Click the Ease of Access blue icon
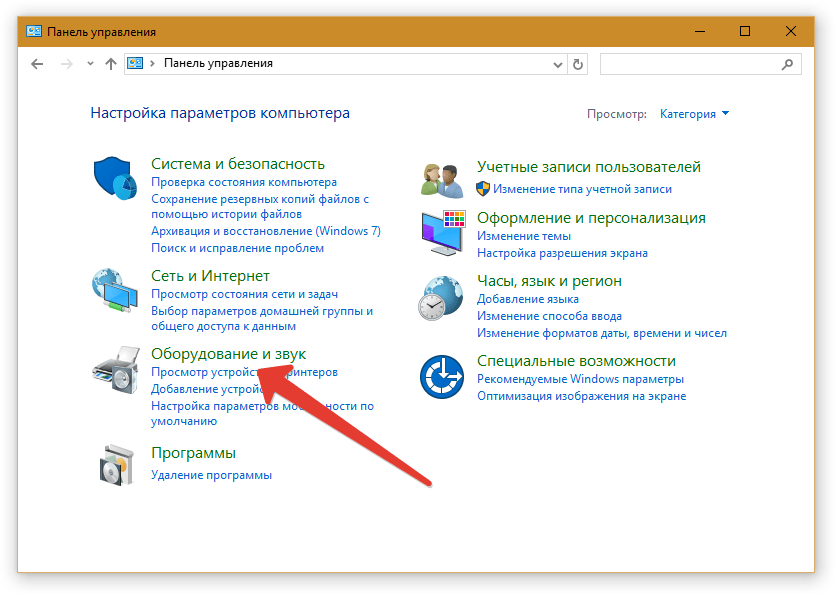The width and height of the screenshot is (836, 595). pos(441,377)
